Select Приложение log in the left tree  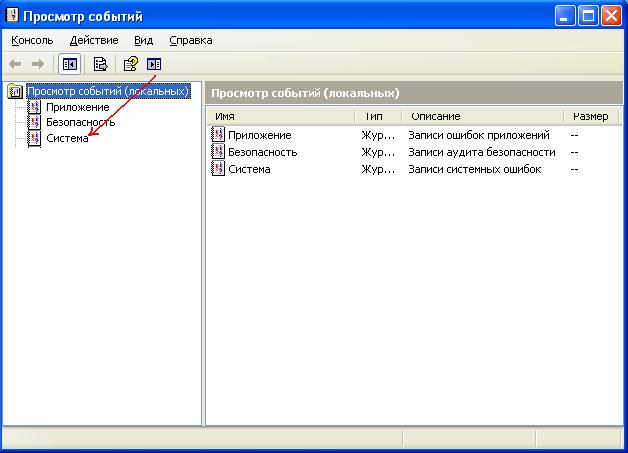pyautogui.click(x=77, y=107)
